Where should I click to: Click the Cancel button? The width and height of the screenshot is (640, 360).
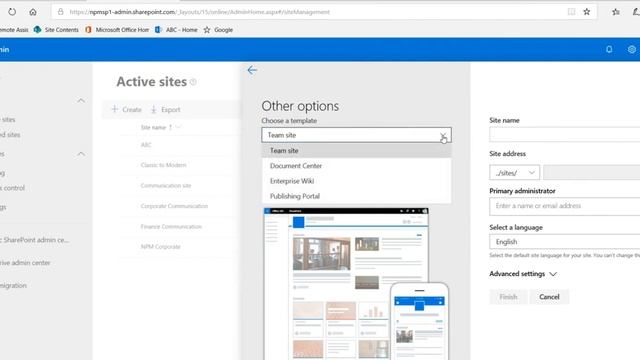pyautogui.click(x=549, y=297)
